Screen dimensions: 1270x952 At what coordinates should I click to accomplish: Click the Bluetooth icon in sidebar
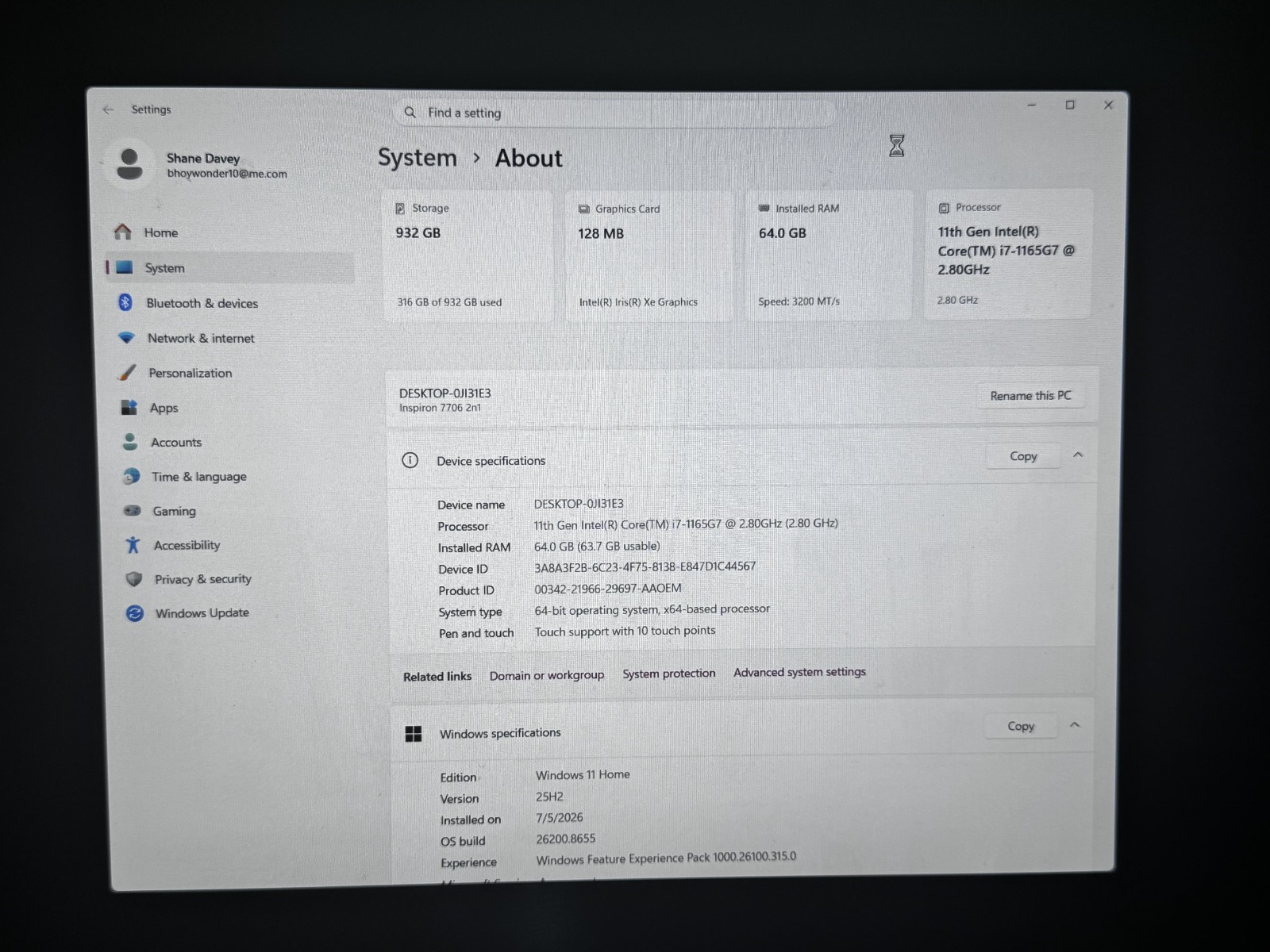click(x=125, y=302)
